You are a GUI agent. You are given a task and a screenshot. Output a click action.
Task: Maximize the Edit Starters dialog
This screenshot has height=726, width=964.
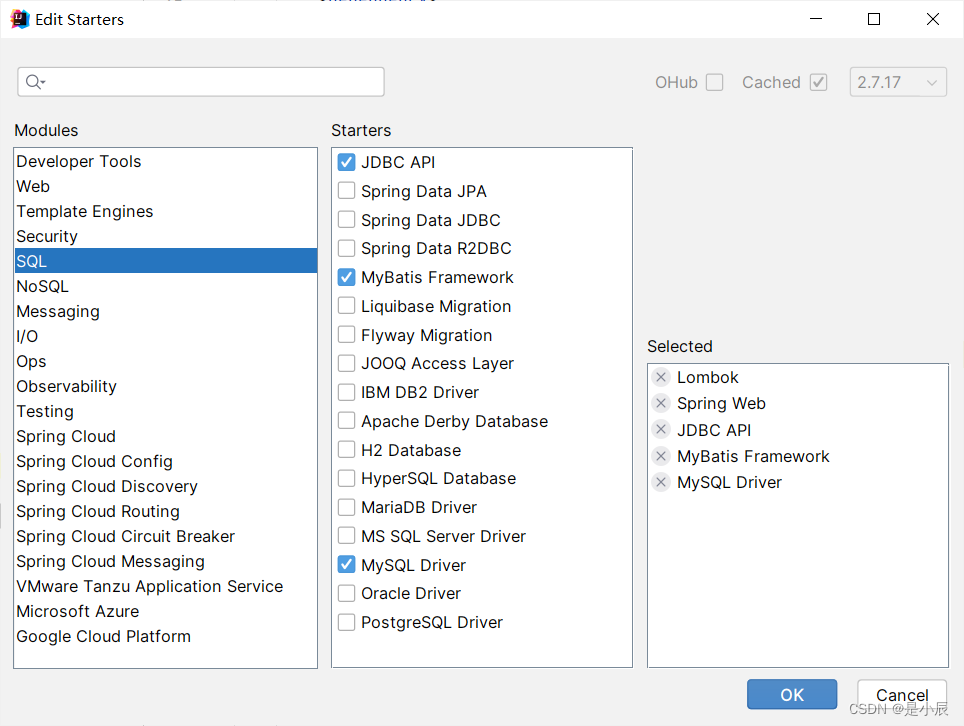(x=874, y=19)
